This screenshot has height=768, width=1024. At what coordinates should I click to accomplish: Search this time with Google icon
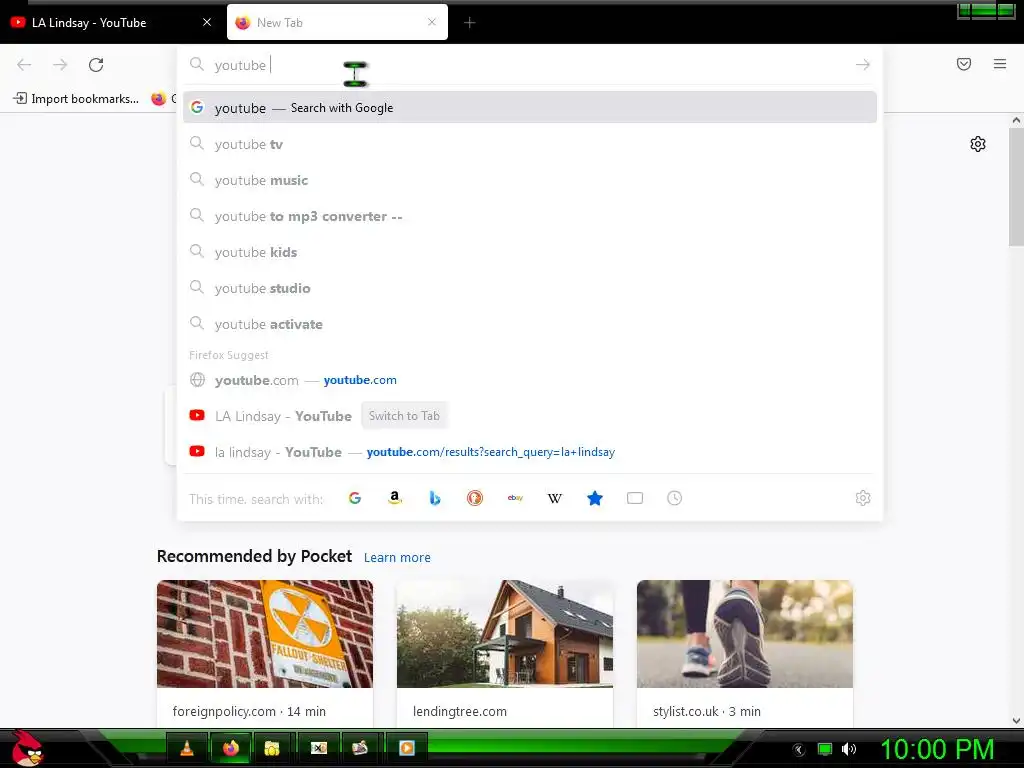(x=355, y=498)
